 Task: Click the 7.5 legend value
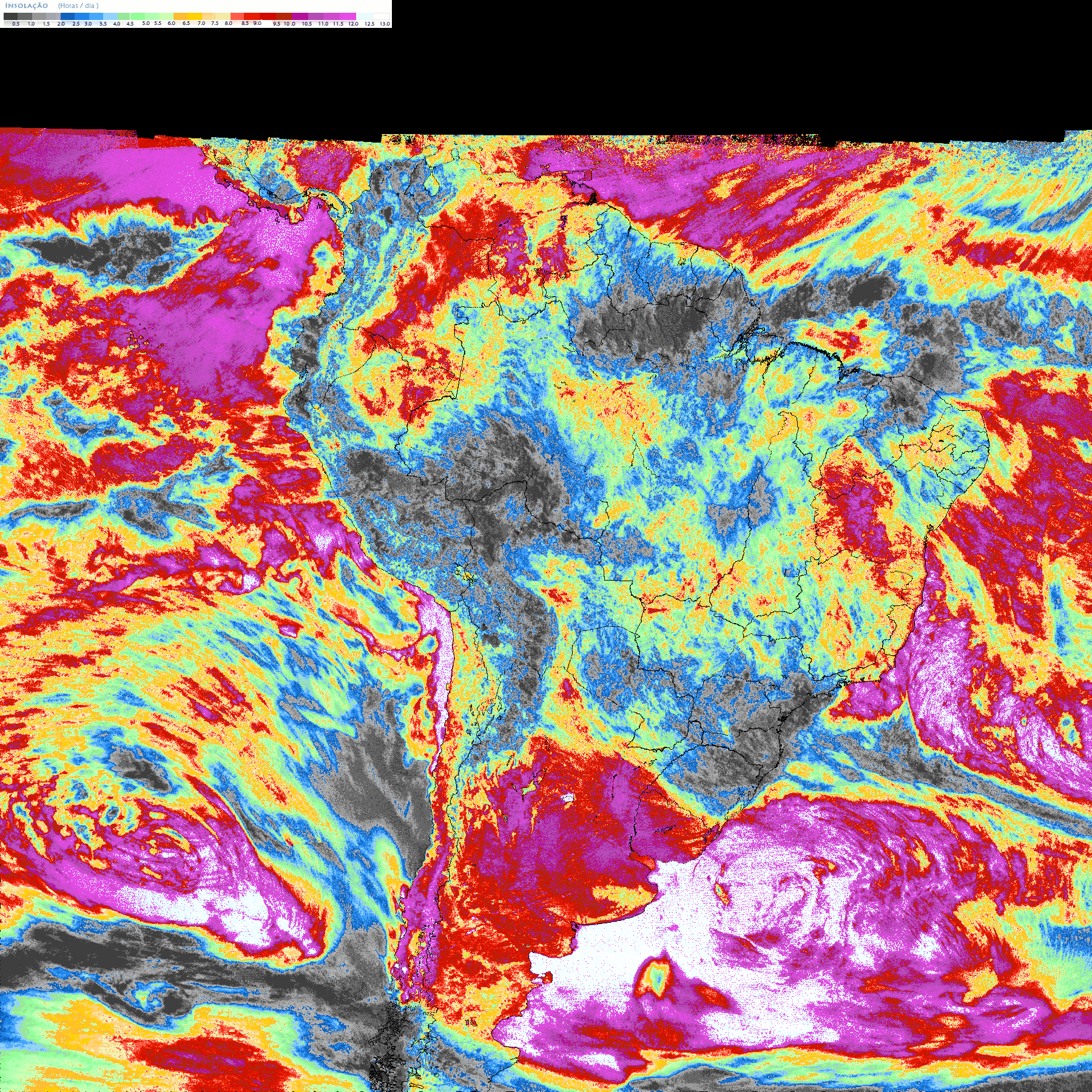click(215, 23)
